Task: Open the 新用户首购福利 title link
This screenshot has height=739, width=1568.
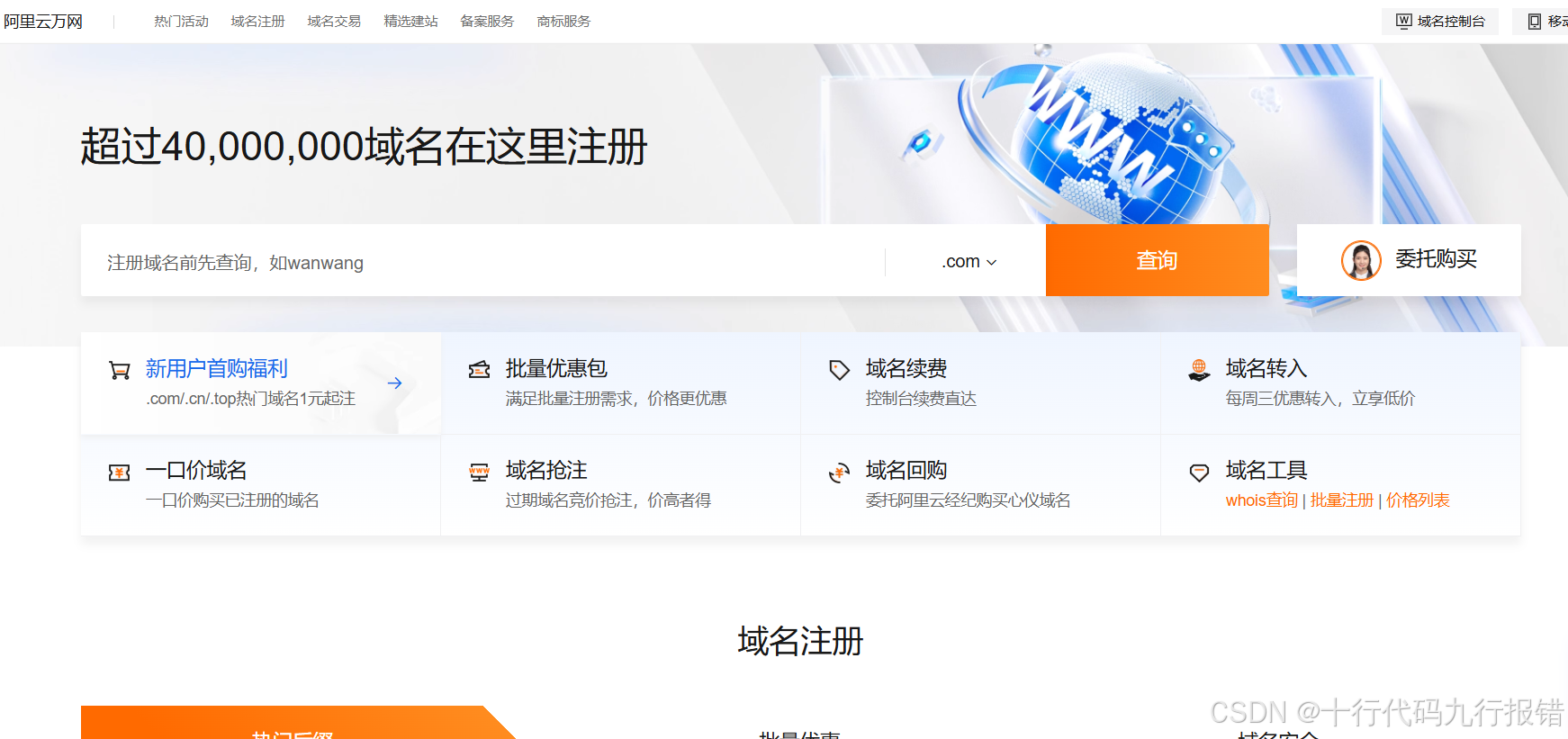Action: [x=217, y=369]
